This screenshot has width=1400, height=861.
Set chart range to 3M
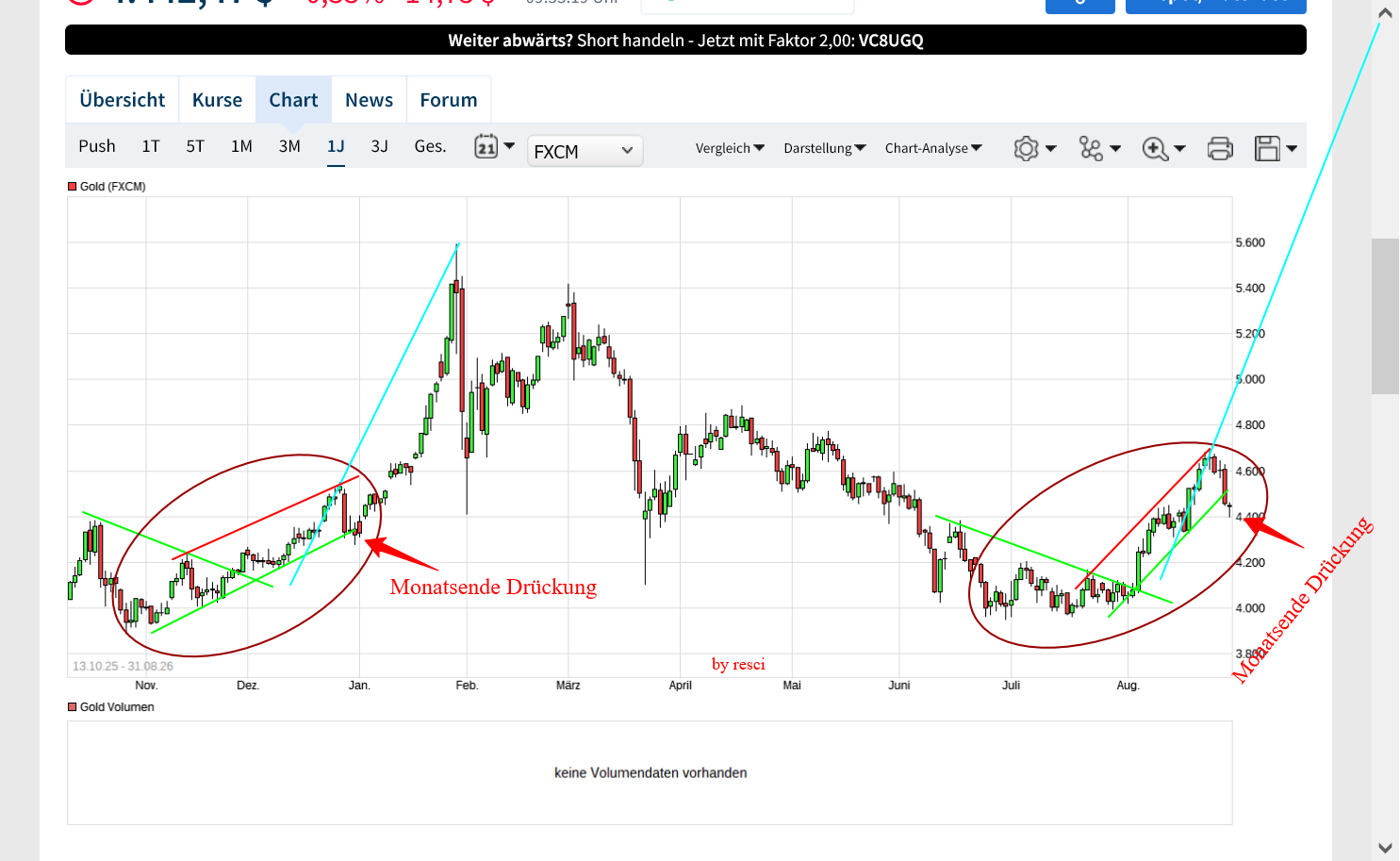point(289,146)
